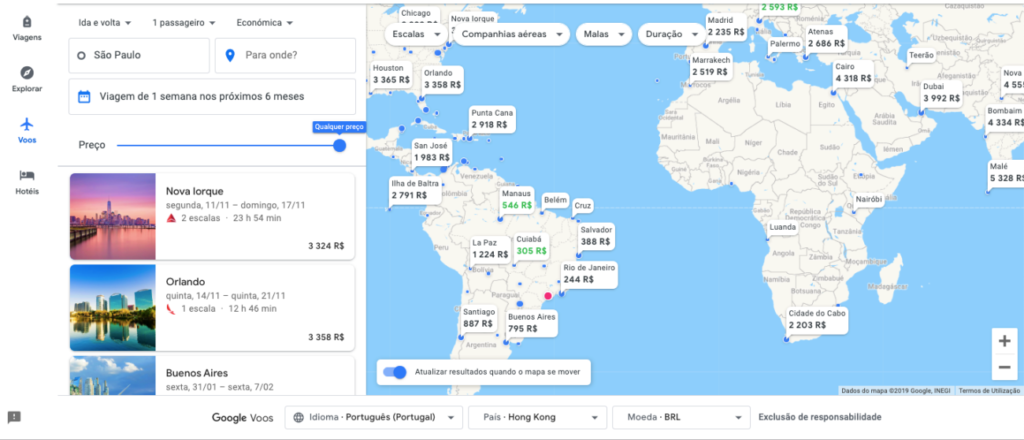The image size is (1024, 440).
Task: Click the Manaus 546 R$ map label
Action: click(x=517, y=200)
